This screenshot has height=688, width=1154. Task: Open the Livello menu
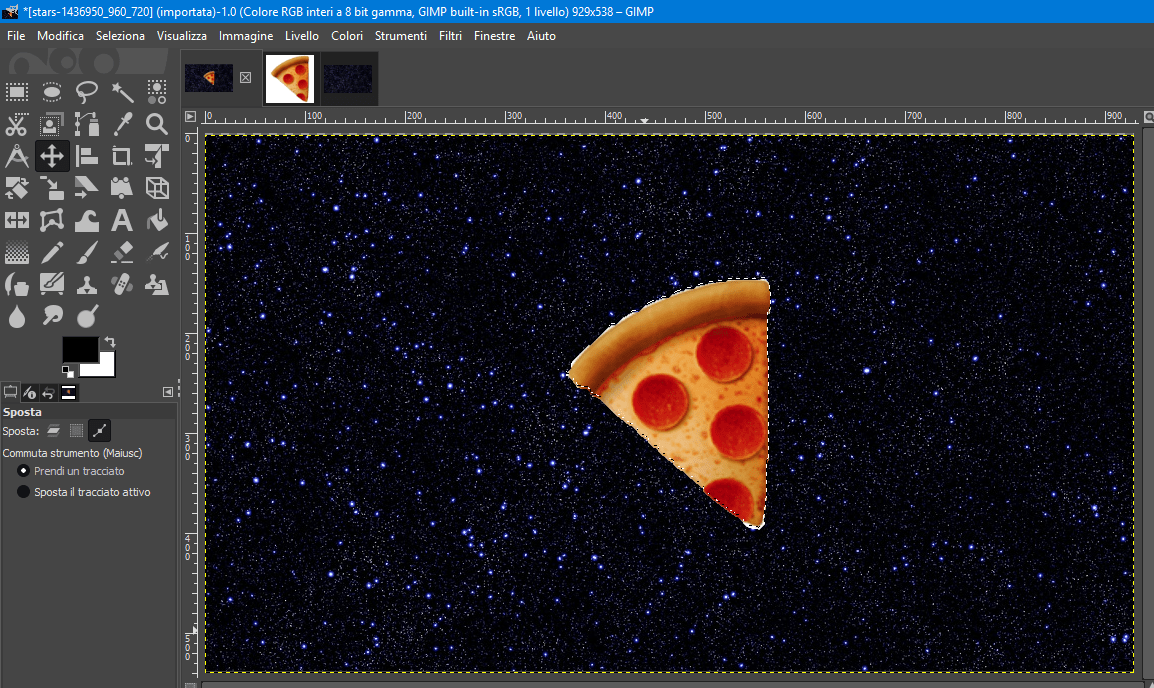(x=302, y=35)
